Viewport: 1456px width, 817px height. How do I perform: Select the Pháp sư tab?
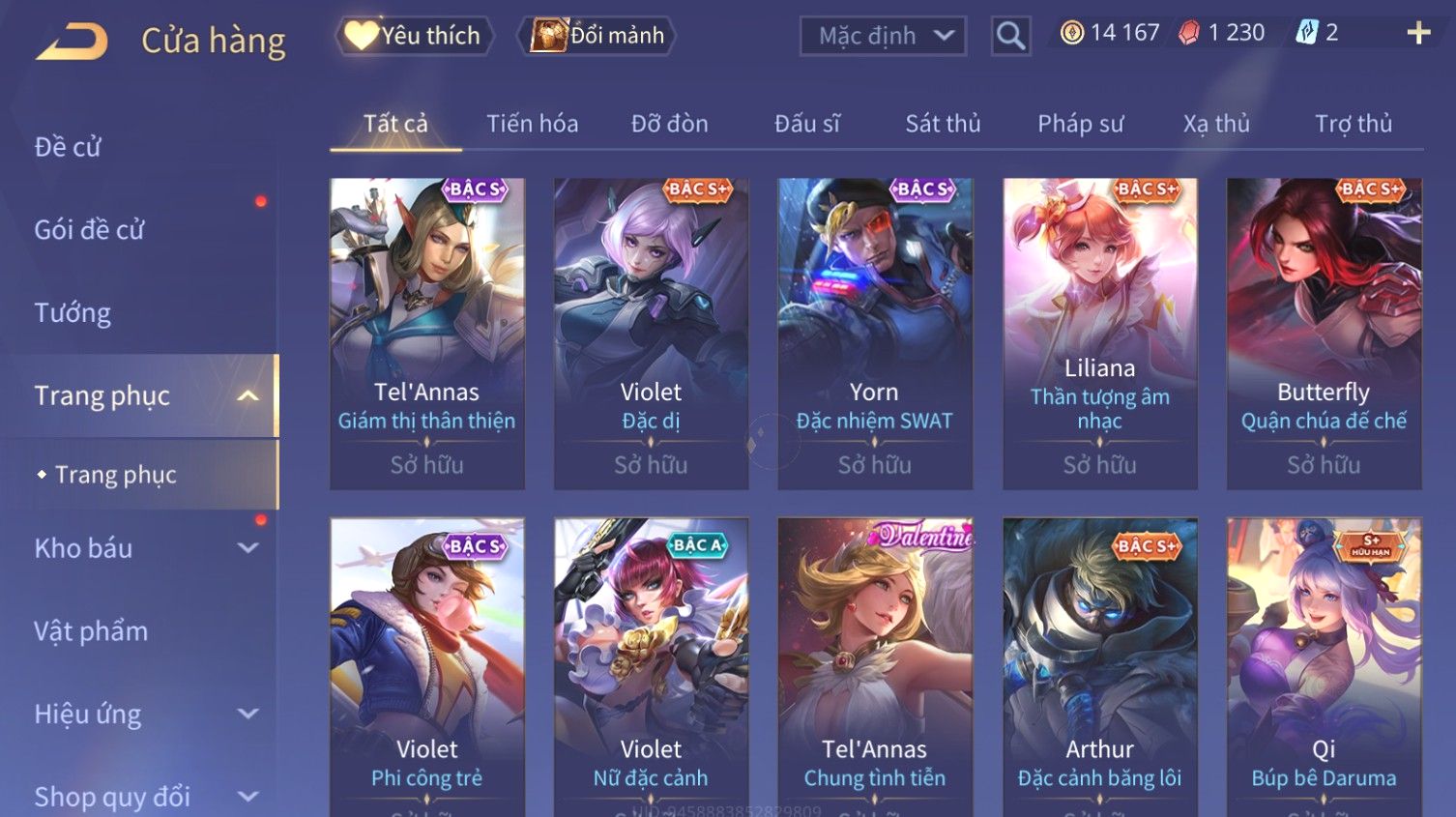click(1080, 124)
